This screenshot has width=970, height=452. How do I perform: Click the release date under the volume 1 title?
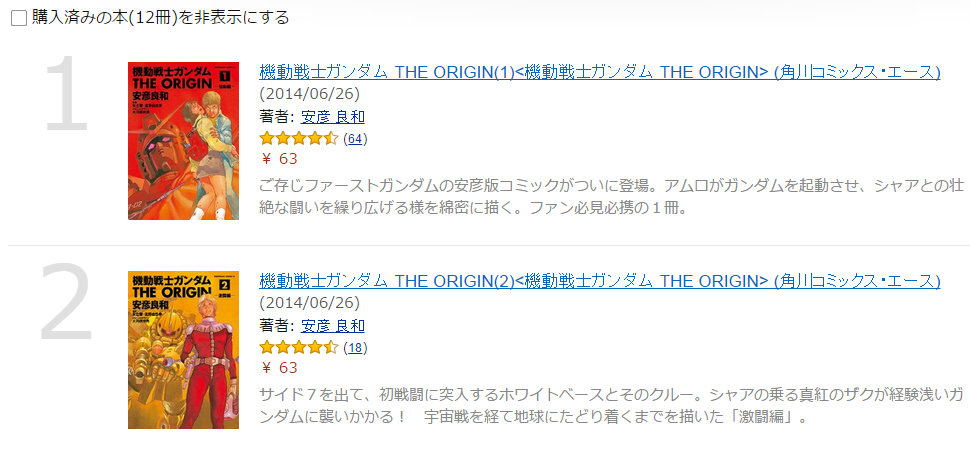[309, 94]
